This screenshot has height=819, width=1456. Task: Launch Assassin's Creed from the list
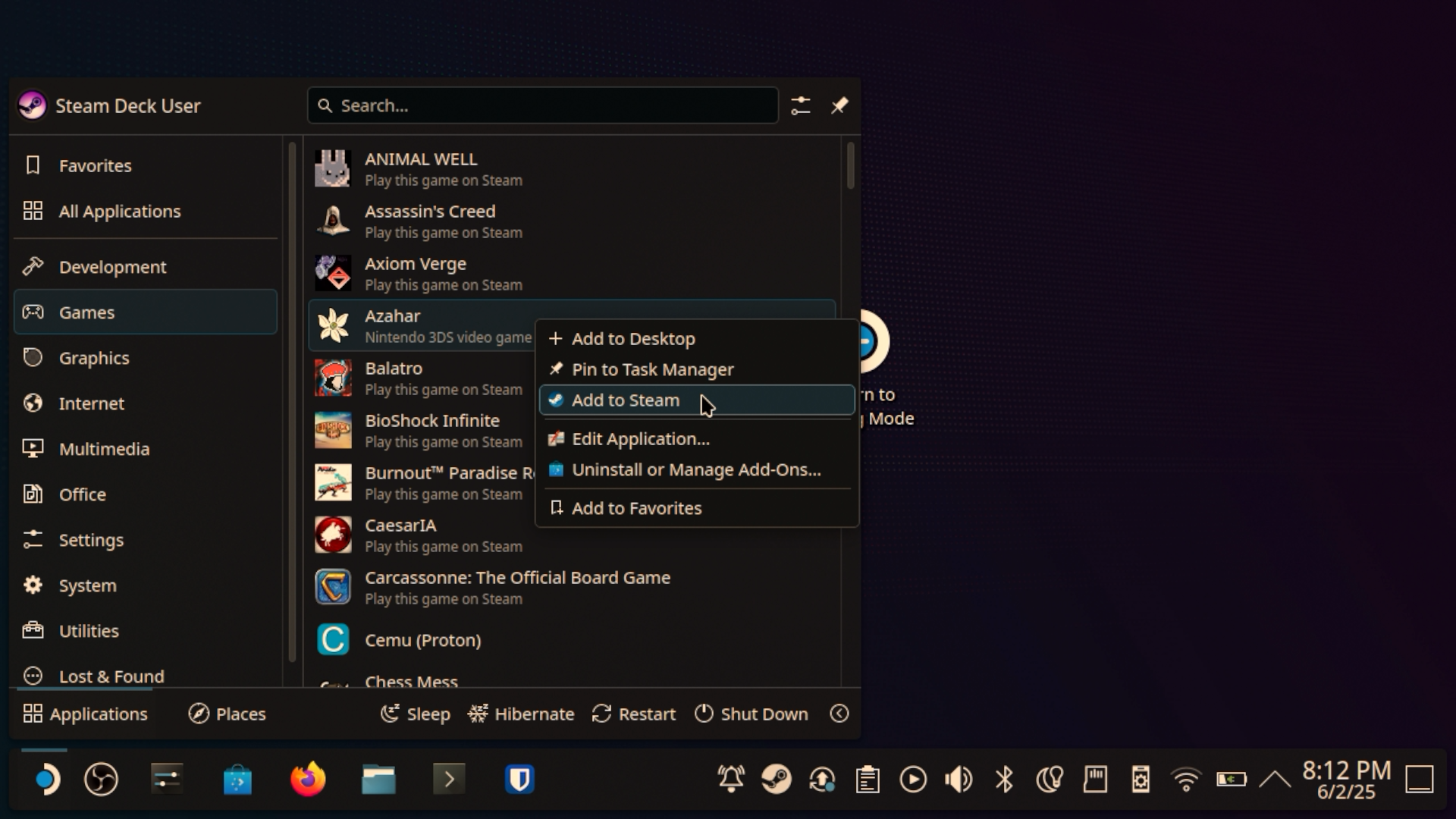[572, 221]
